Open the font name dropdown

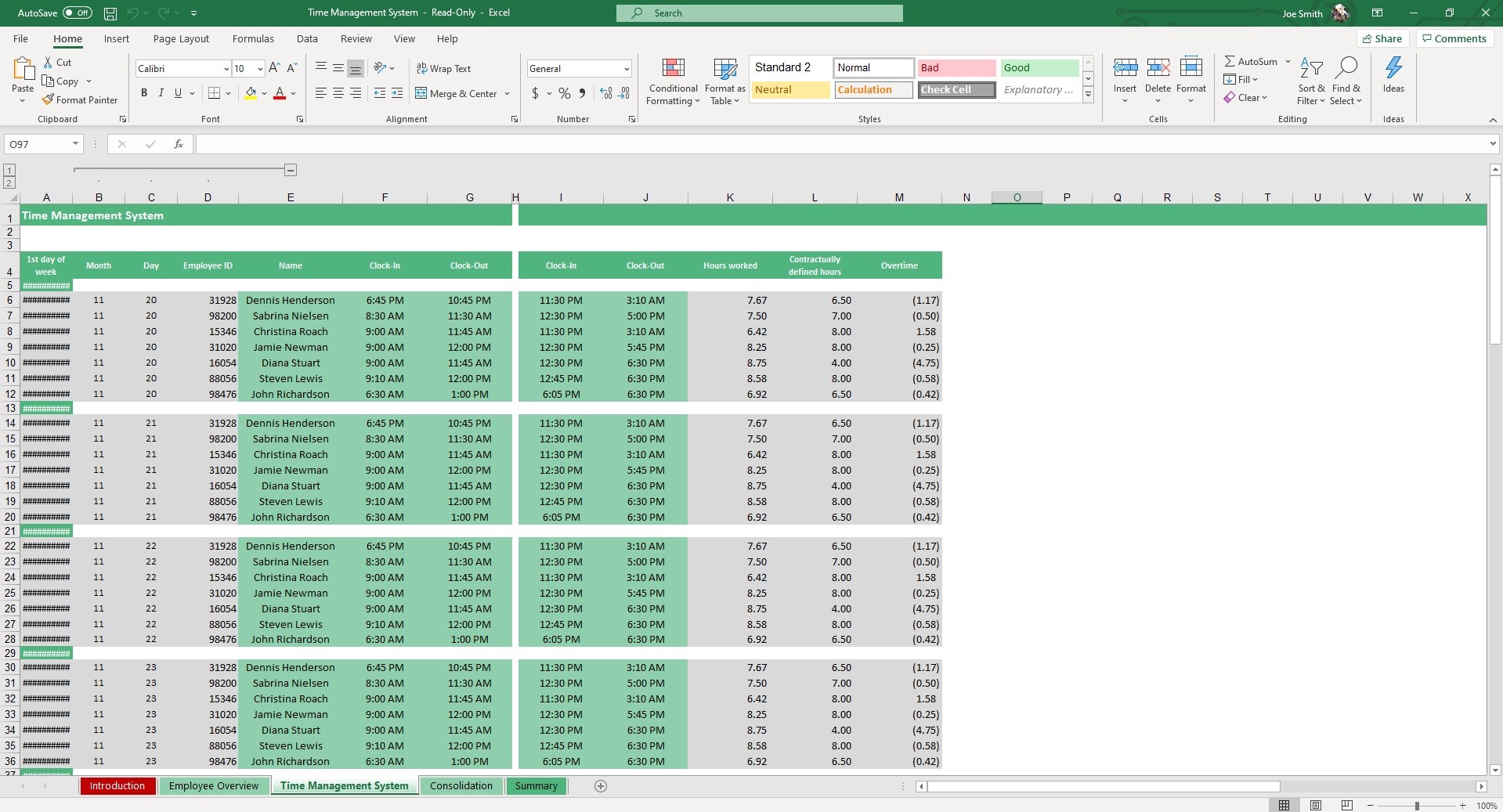coord(226,68)
